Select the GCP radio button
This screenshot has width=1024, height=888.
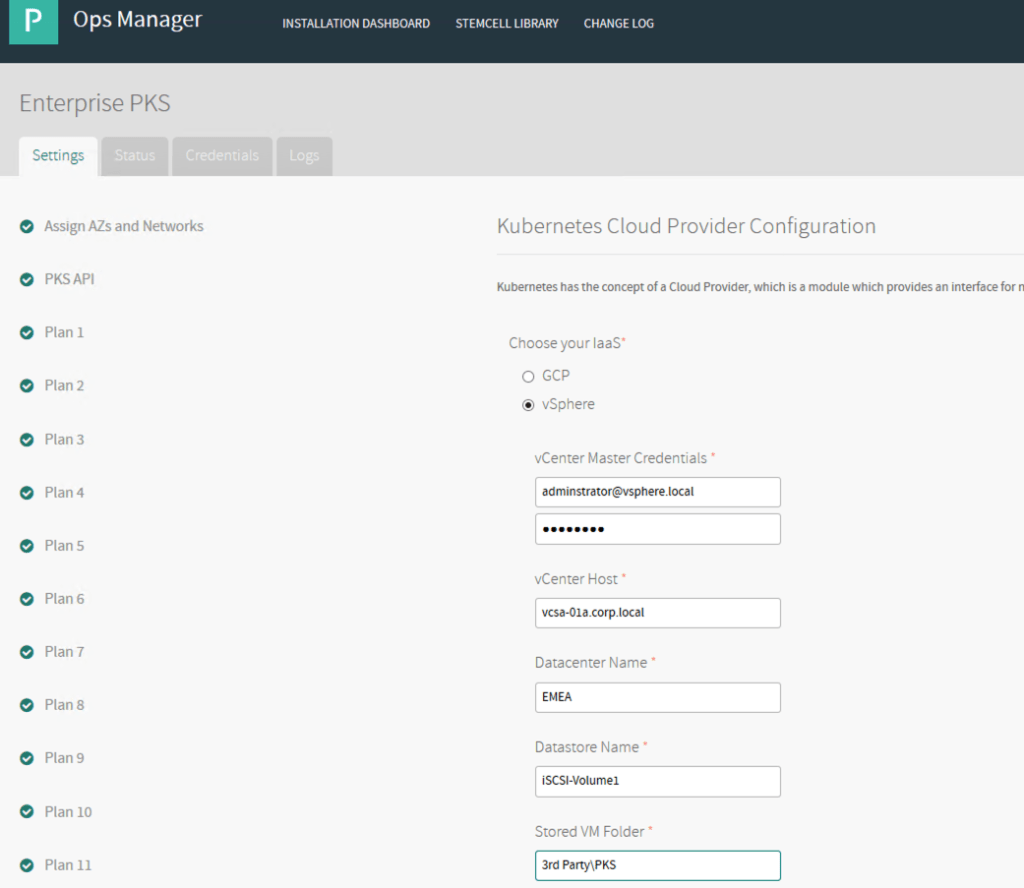click(x=528, y=377)
